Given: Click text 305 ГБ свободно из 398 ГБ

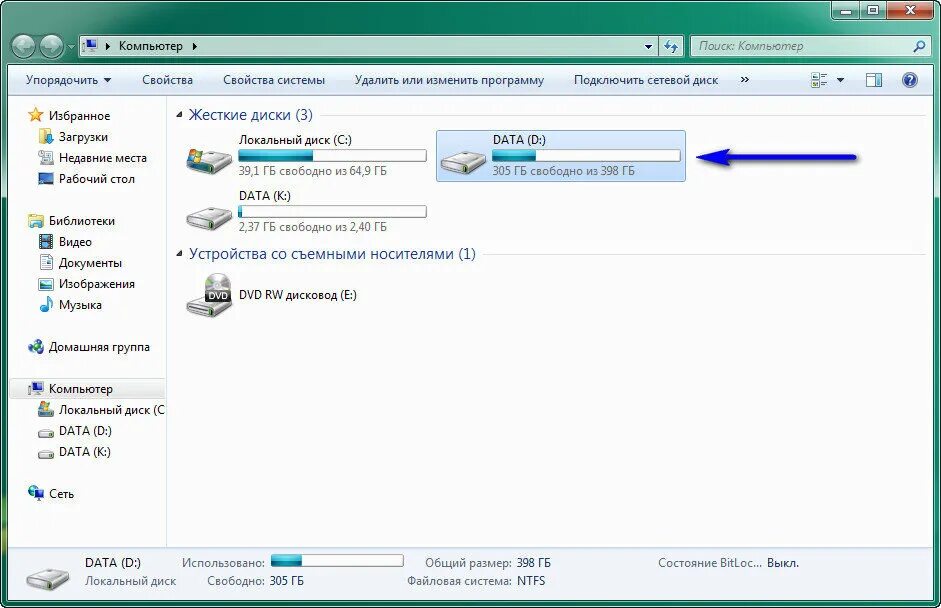Looking at the screenshot, I should click(x=564, y=171).
